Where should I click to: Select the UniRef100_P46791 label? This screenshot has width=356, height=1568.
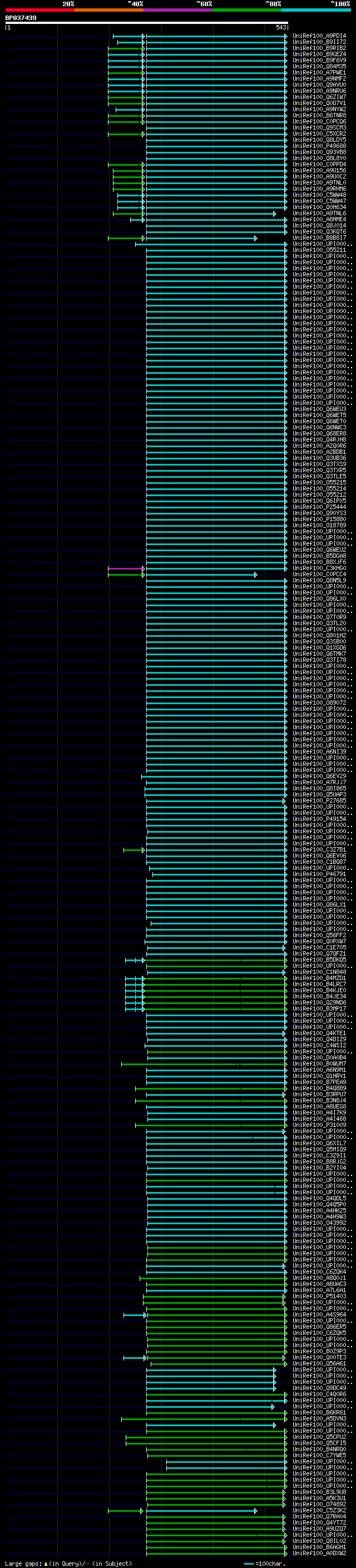pos(319,874)
